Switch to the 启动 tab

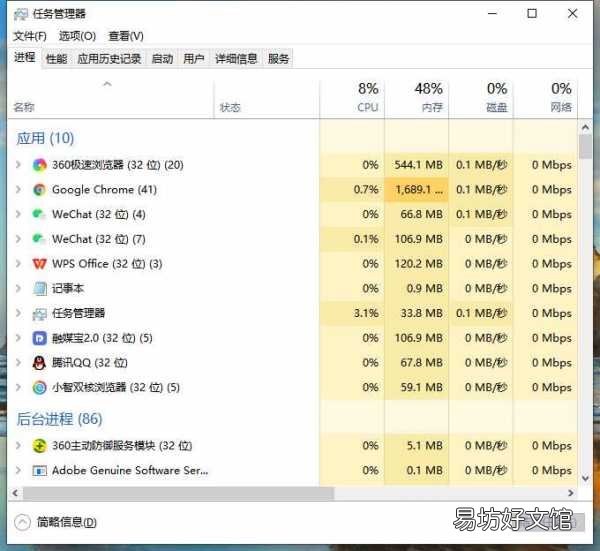[162, 59]
